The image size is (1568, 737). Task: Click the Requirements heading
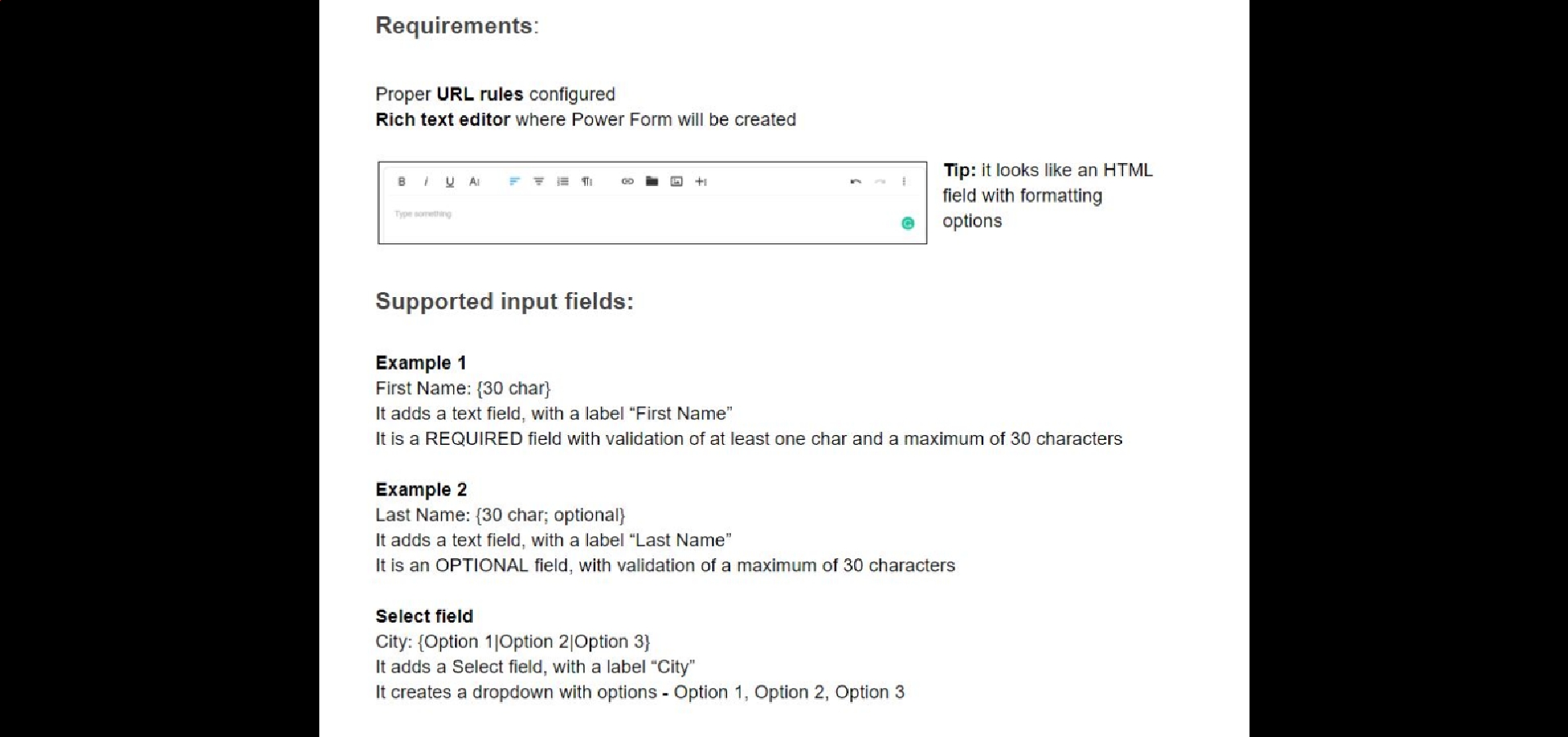pyautogui.click(x=457, y=26)
